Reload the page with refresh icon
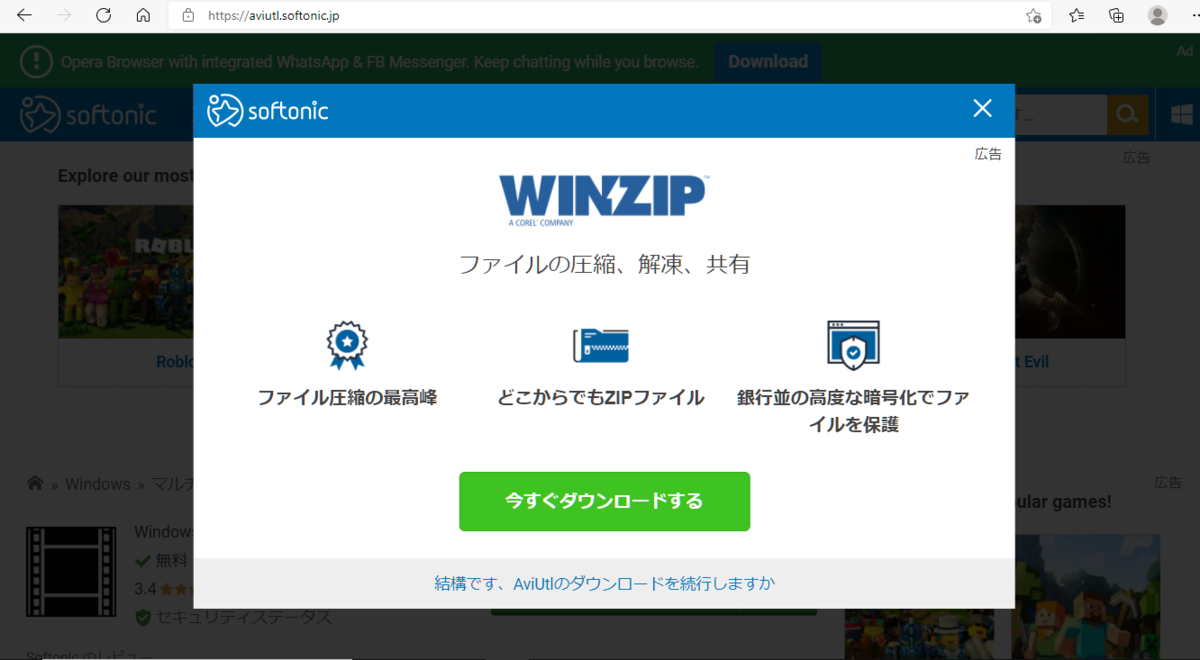This screenshot has width=1200, height=660. click(104, 16)
